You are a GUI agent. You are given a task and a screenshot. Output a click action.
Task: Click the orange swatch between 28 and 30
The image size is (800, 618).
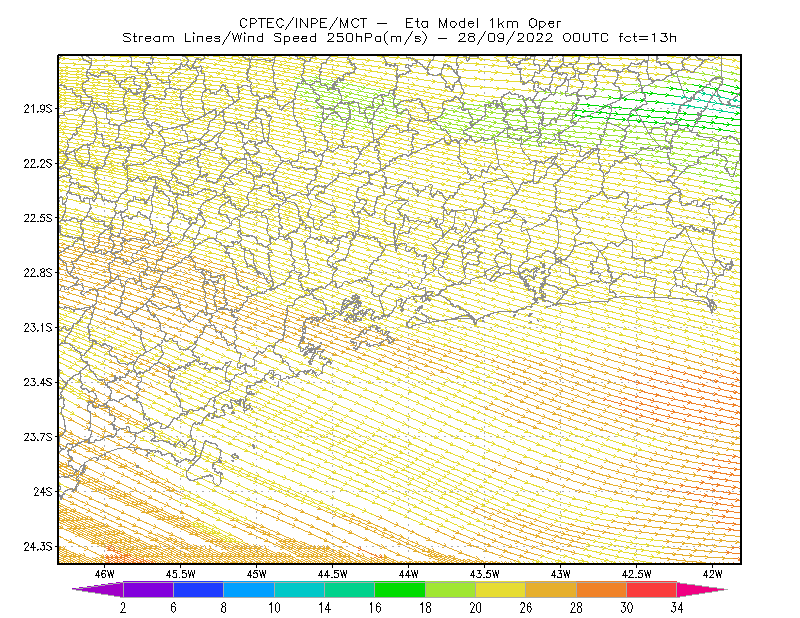tap(601, 589)
